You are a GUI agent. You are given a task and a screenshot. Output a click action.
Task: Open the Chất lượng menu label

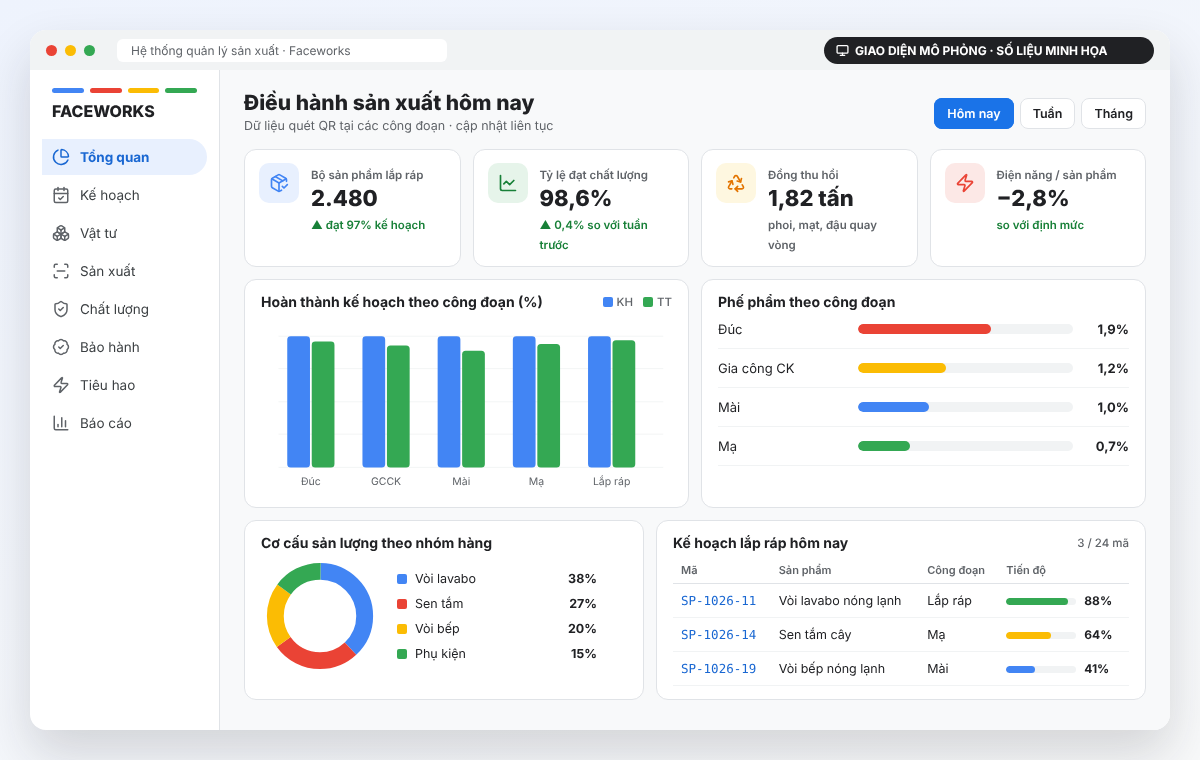click(114, 309)
